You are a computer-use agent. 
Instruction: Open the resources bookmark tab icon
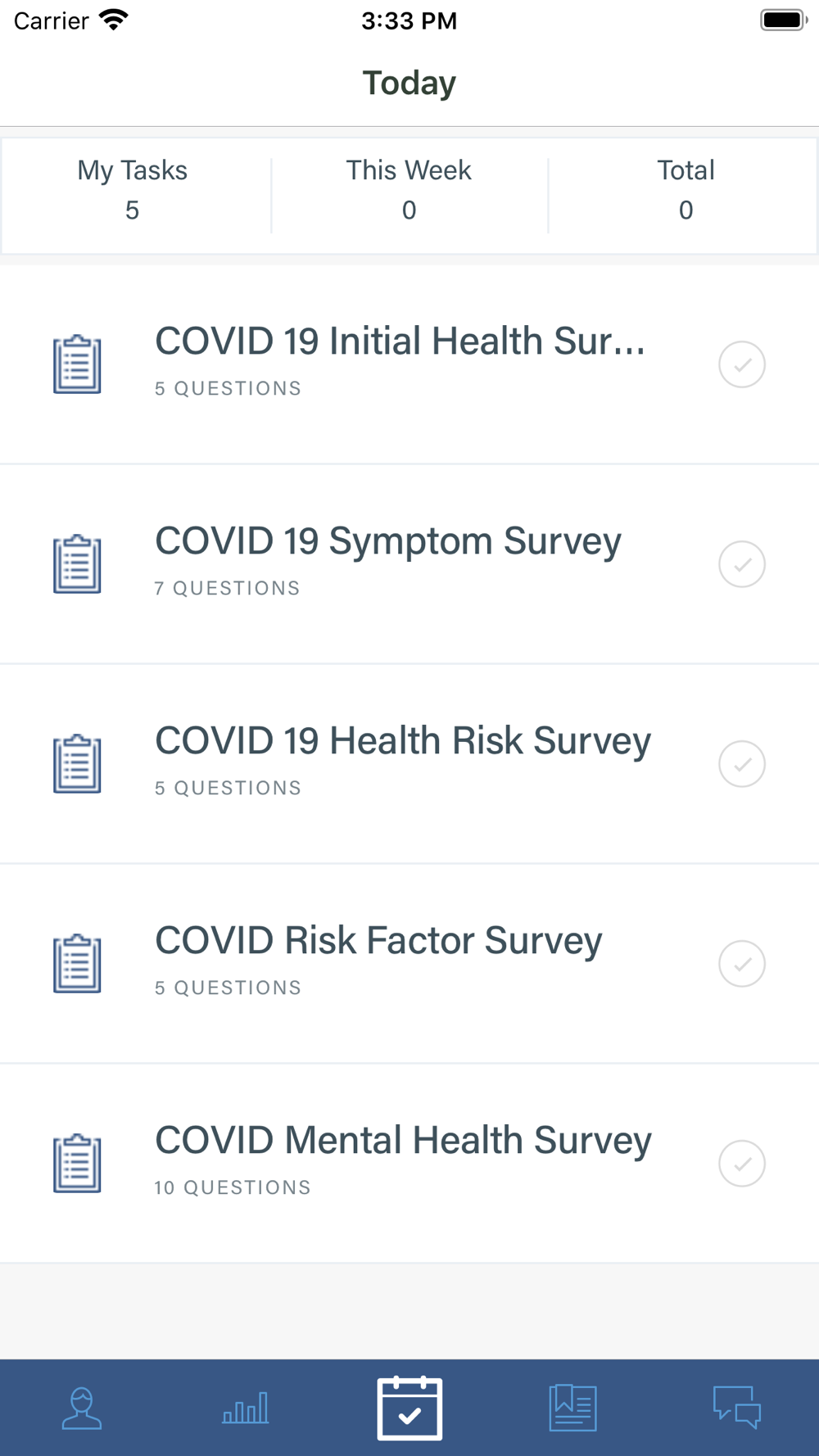pyautogui.click(x=572, y=1408)
